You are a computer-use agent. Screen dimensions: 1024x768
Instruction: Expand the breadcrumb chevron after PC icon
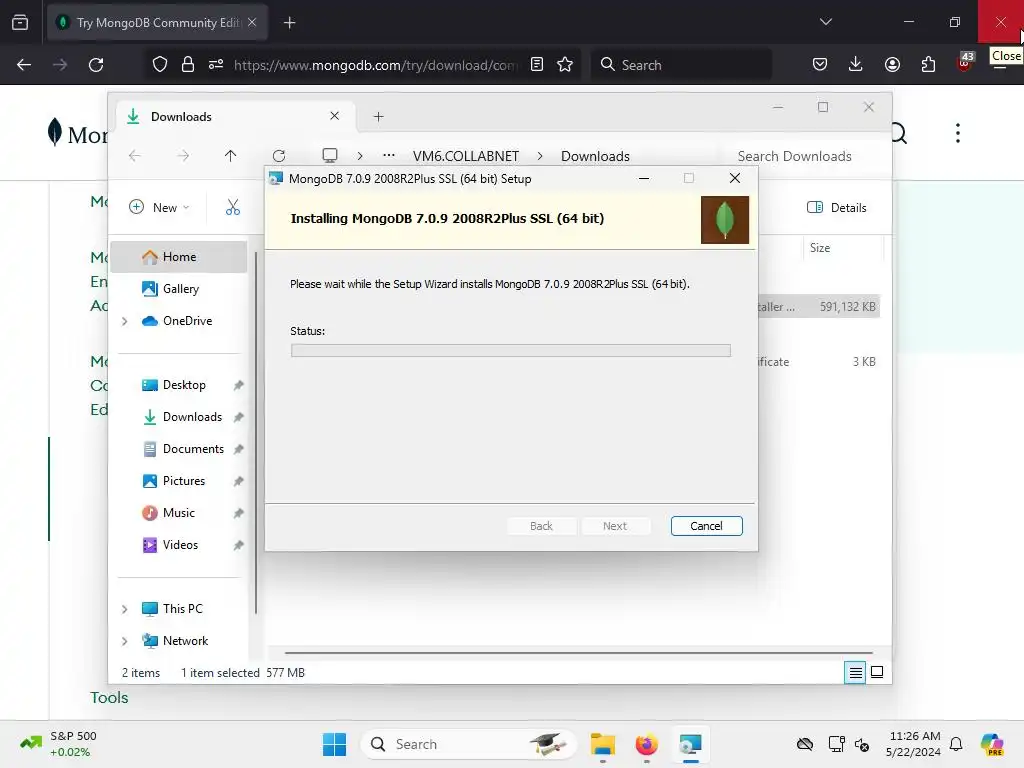click(x=360, y=156)
